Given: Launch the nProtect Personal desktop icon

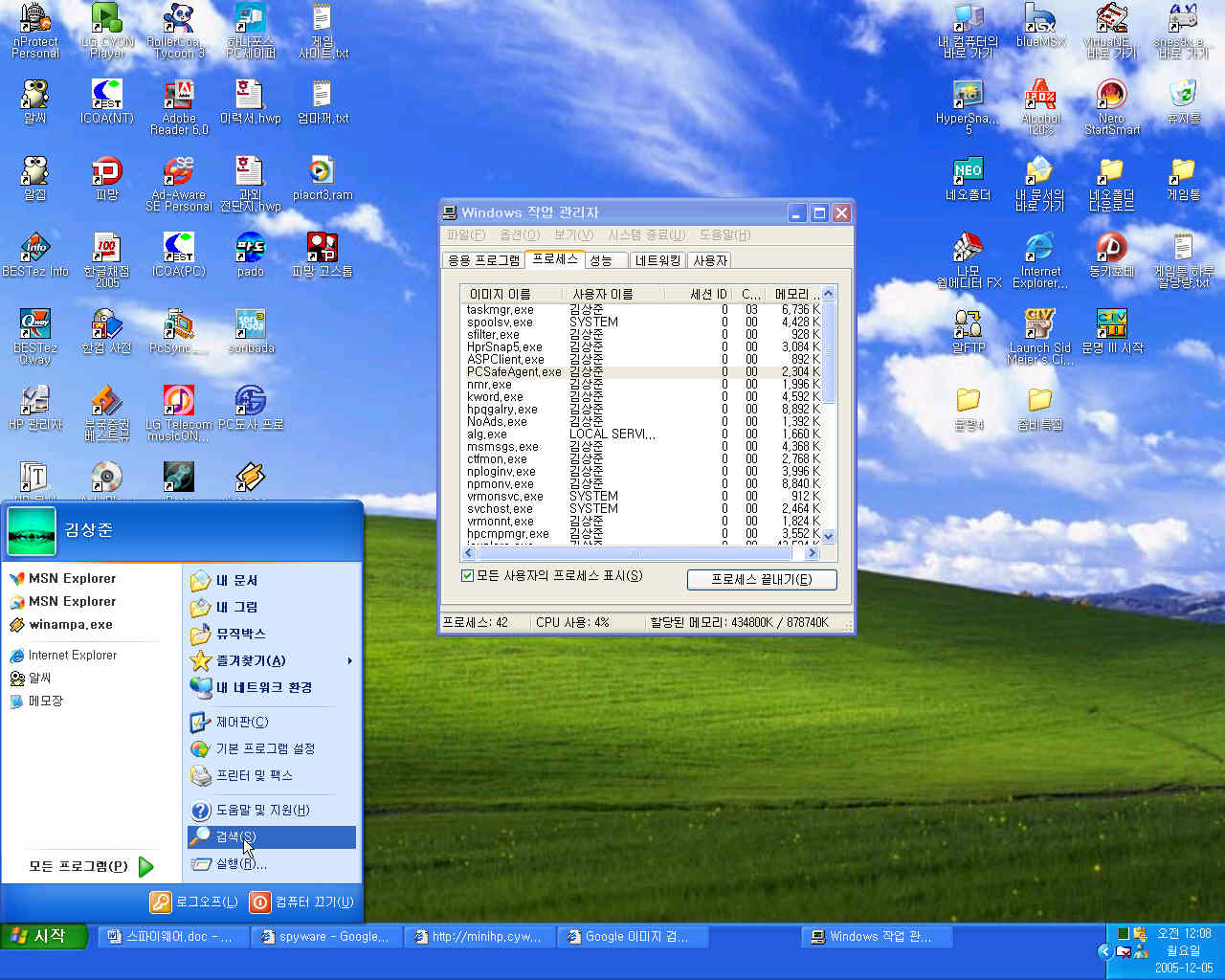Looking at the screenshot, I should pos(35,19).
